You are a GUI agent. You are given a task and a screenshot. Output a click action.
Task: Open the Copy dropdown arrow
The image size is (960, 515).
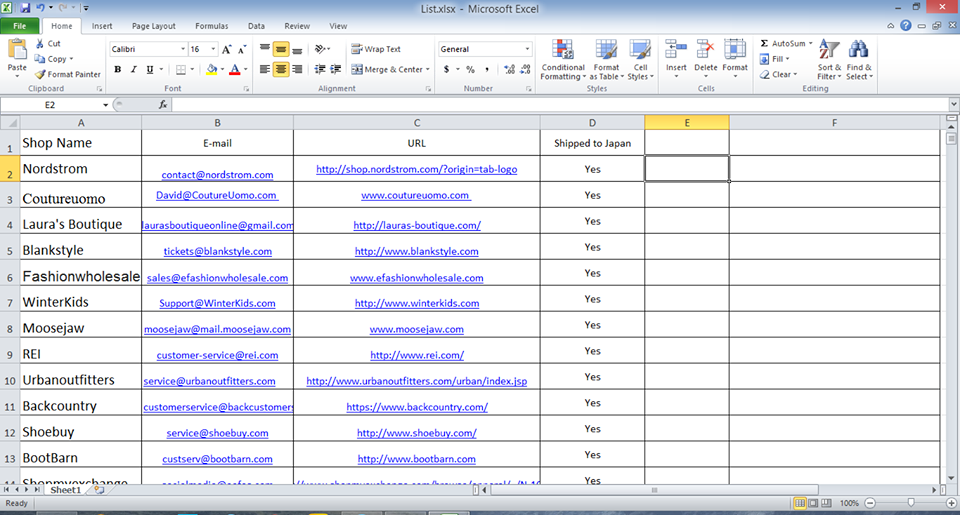(x=72, y=59)
